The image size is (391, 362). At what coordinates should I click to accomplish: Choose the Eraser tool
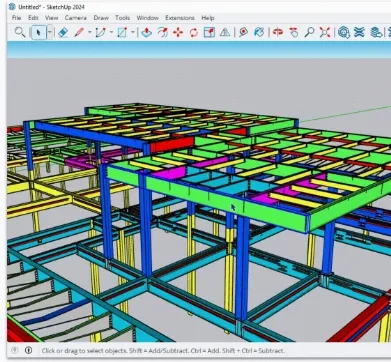tap(63, 32)
